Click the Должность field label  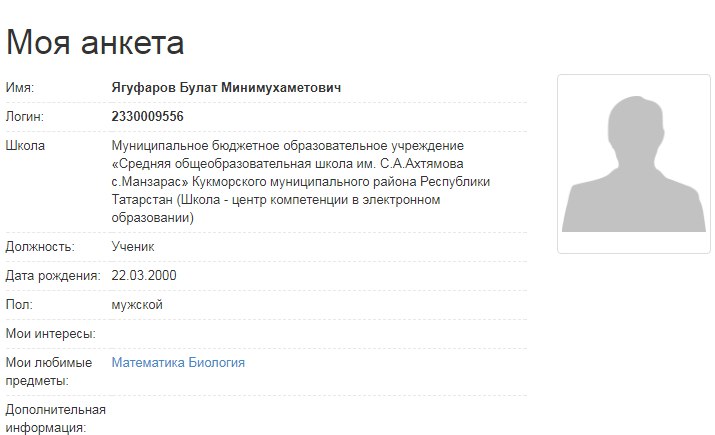point(40,247)
